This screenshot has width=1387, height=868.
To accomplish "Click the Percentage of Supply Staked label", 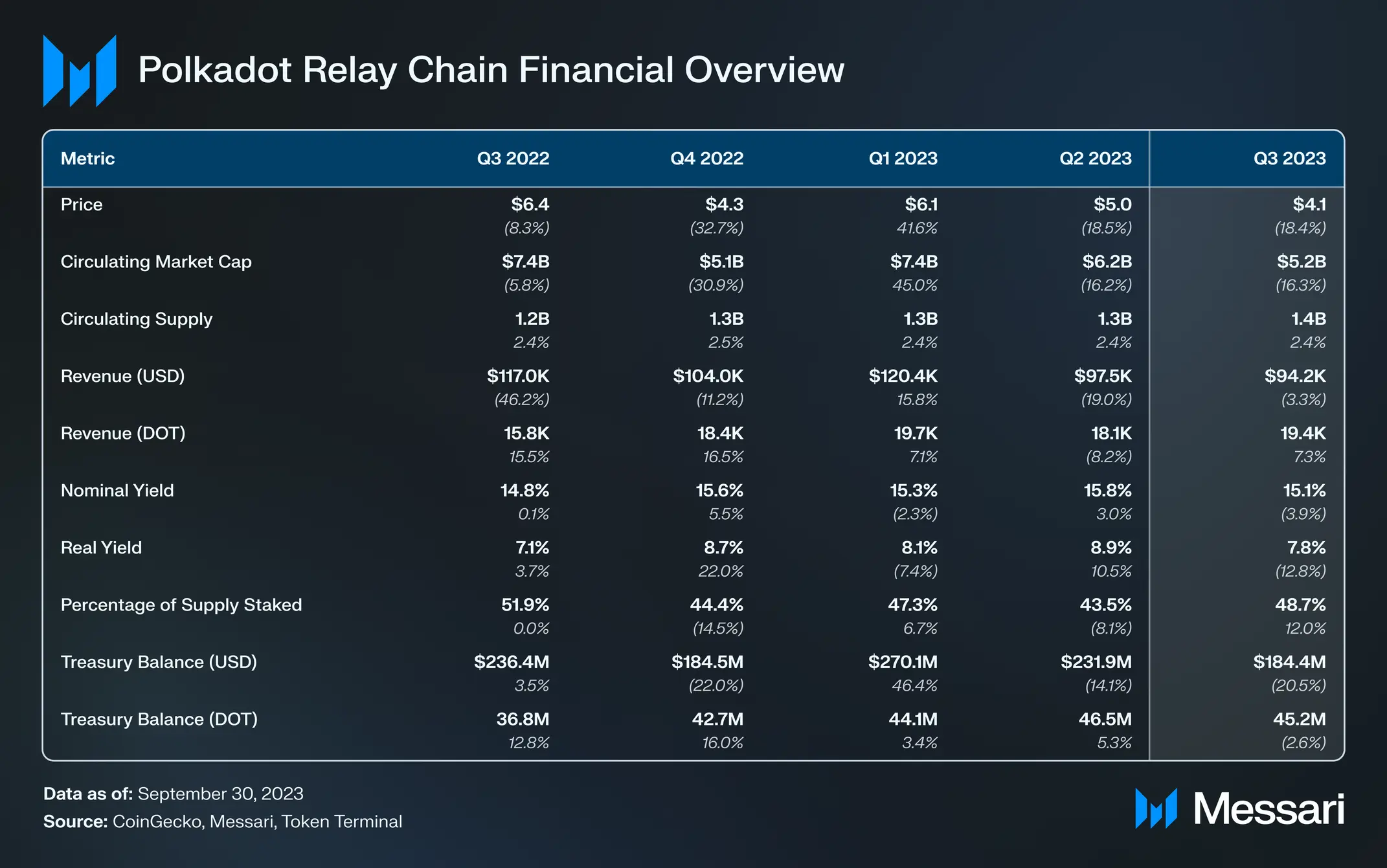I will click(x=181, y=605).
